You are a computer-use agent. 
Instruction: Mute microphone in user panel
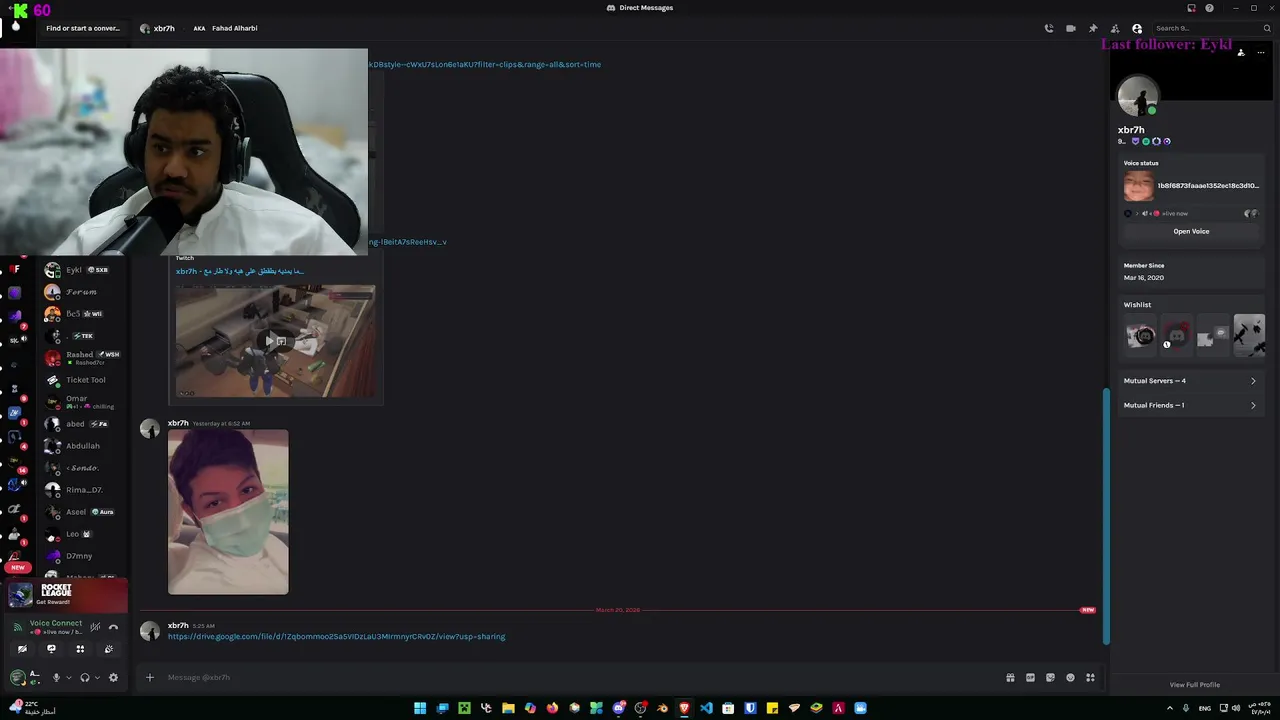56,677
